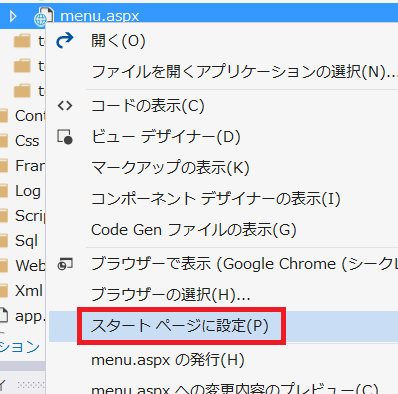Click the menu.aspx web page file icon
398x394 pixels.
[x=43, y=17]
